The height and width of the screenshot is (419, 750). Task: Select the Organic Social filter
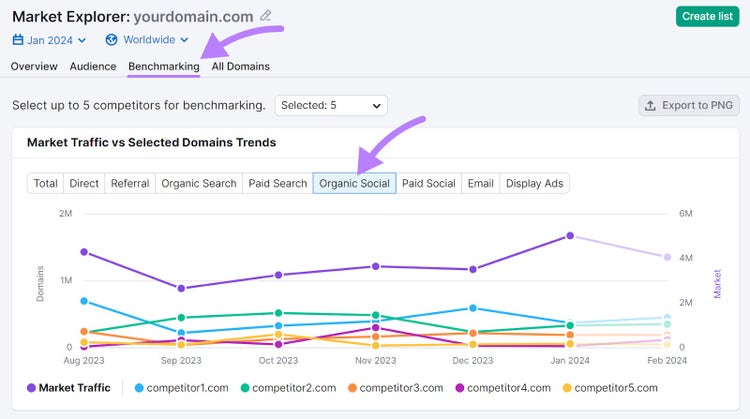tap(354, 183)
